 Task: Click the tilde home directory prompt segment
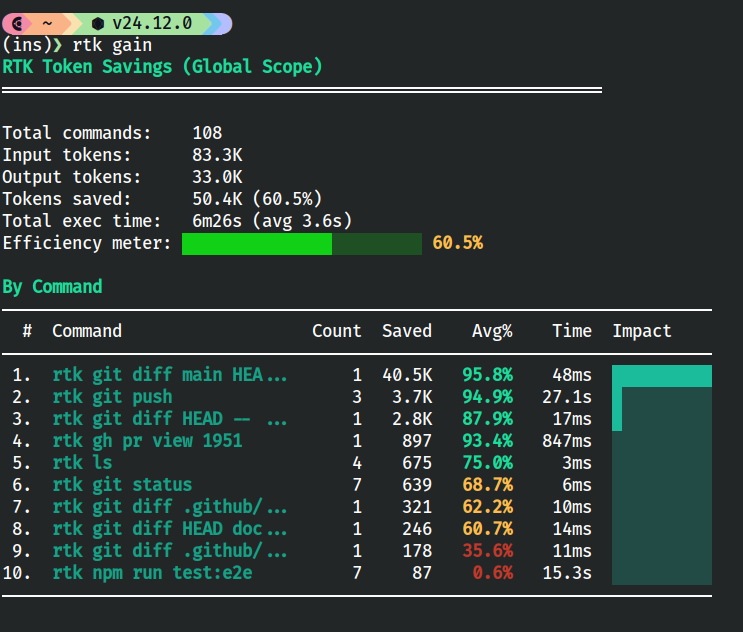(x=46, y=23)
